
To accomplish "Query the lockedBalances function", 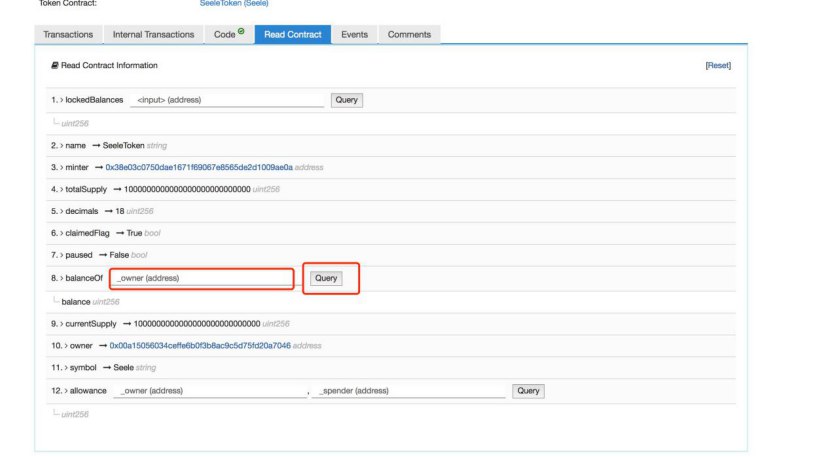I will click(347, 100).
